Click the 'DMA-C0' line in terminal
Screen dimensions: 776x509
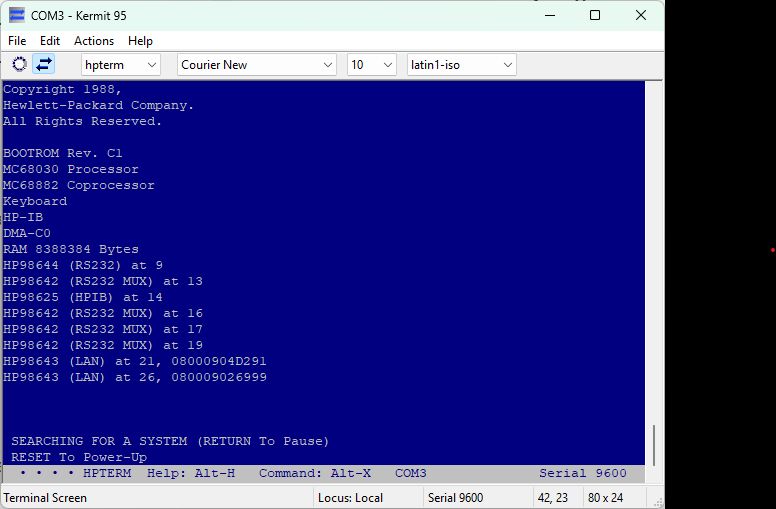click(27, 233)
